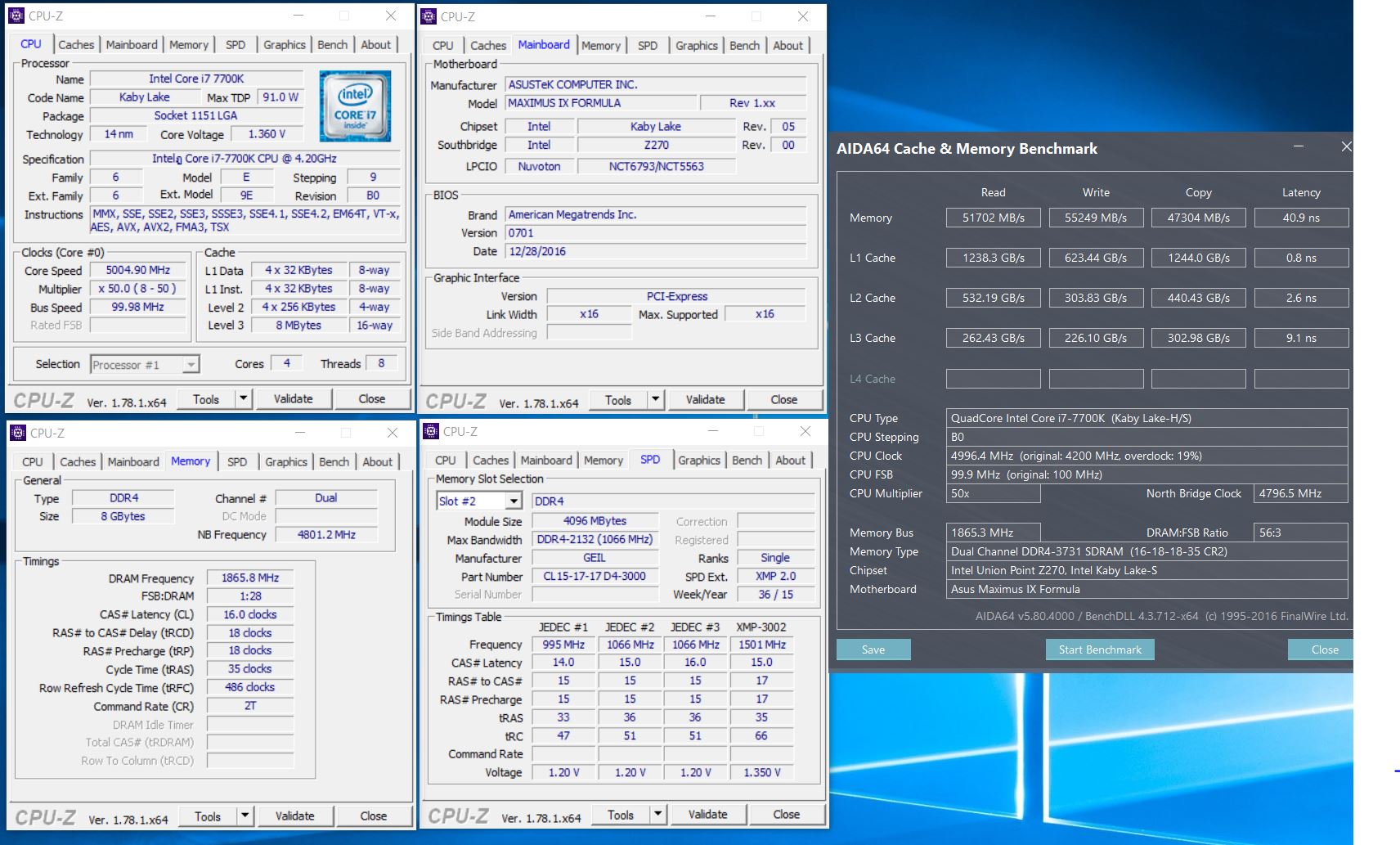The height and width of the screenshot is (845, 1400).
Task: Click the Close button in the Mainboard window
Action: 783,400
